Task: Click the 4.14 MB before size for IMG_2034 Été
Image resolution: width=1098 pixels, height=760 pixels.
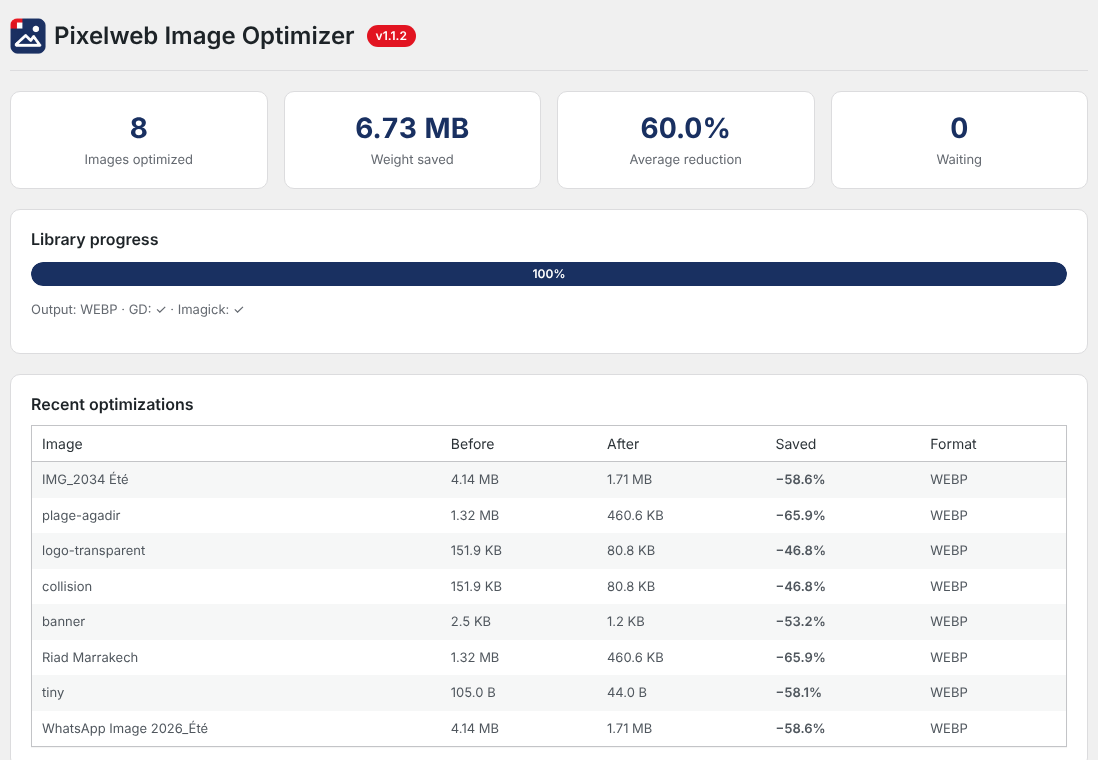Action: [475, 480]
